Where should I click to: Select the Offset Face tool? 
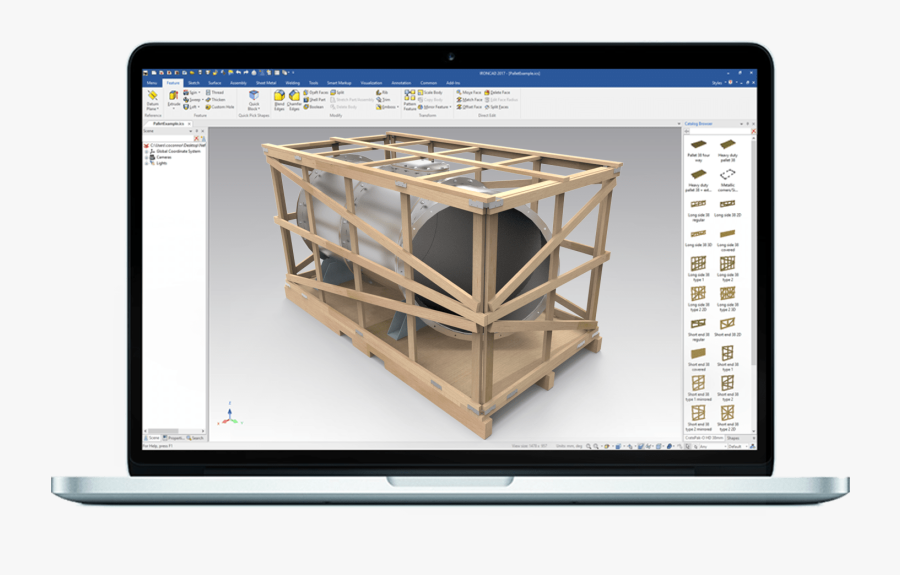tap(471, 107)
